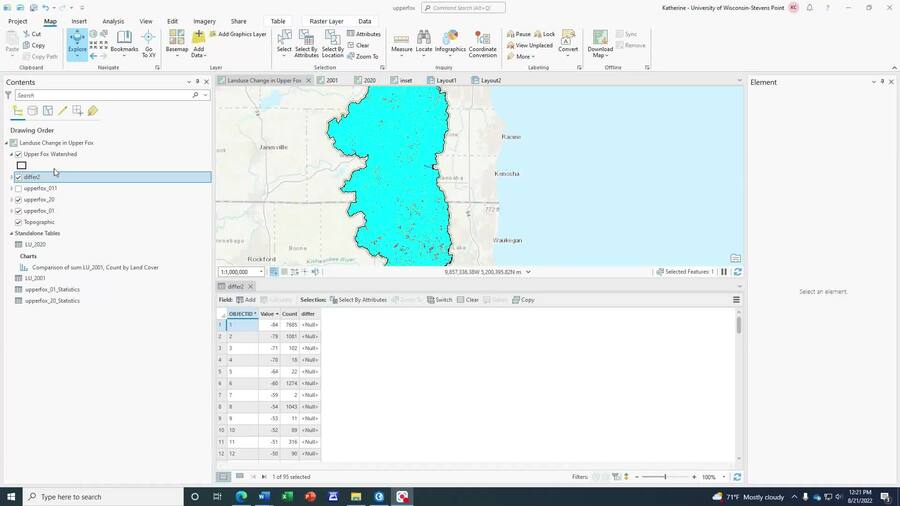
Task: Switch to List By Editing view
Action: point(63,111)
